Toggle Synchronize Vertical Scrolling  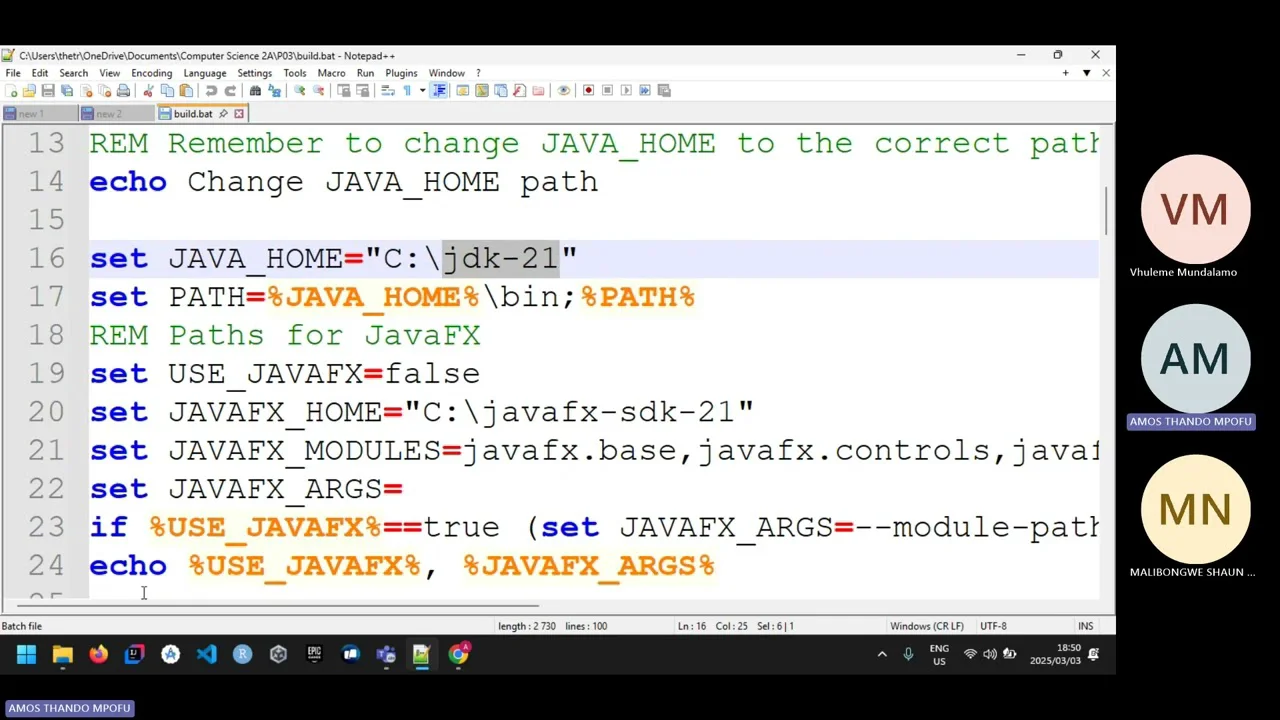point(344,90)
